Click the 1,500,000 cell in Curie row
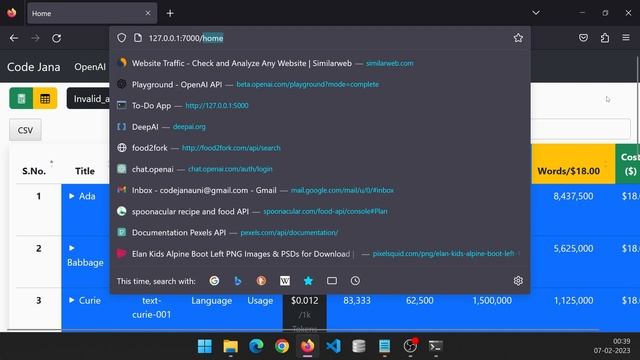 [492, 301]
